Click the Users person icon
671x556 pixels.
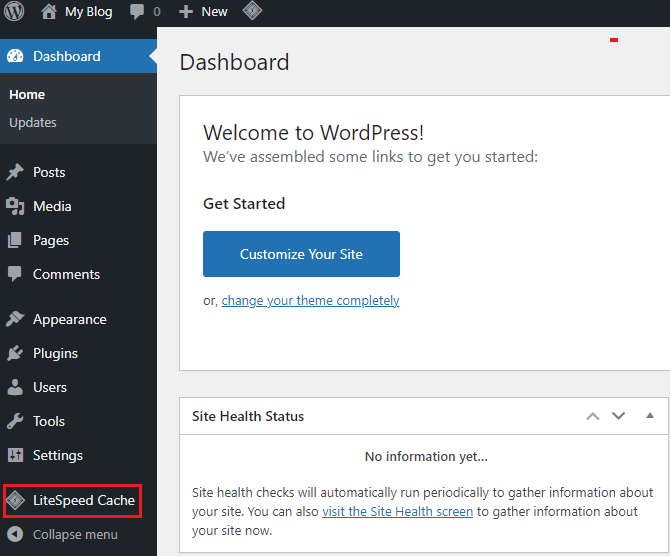point(15,387)
